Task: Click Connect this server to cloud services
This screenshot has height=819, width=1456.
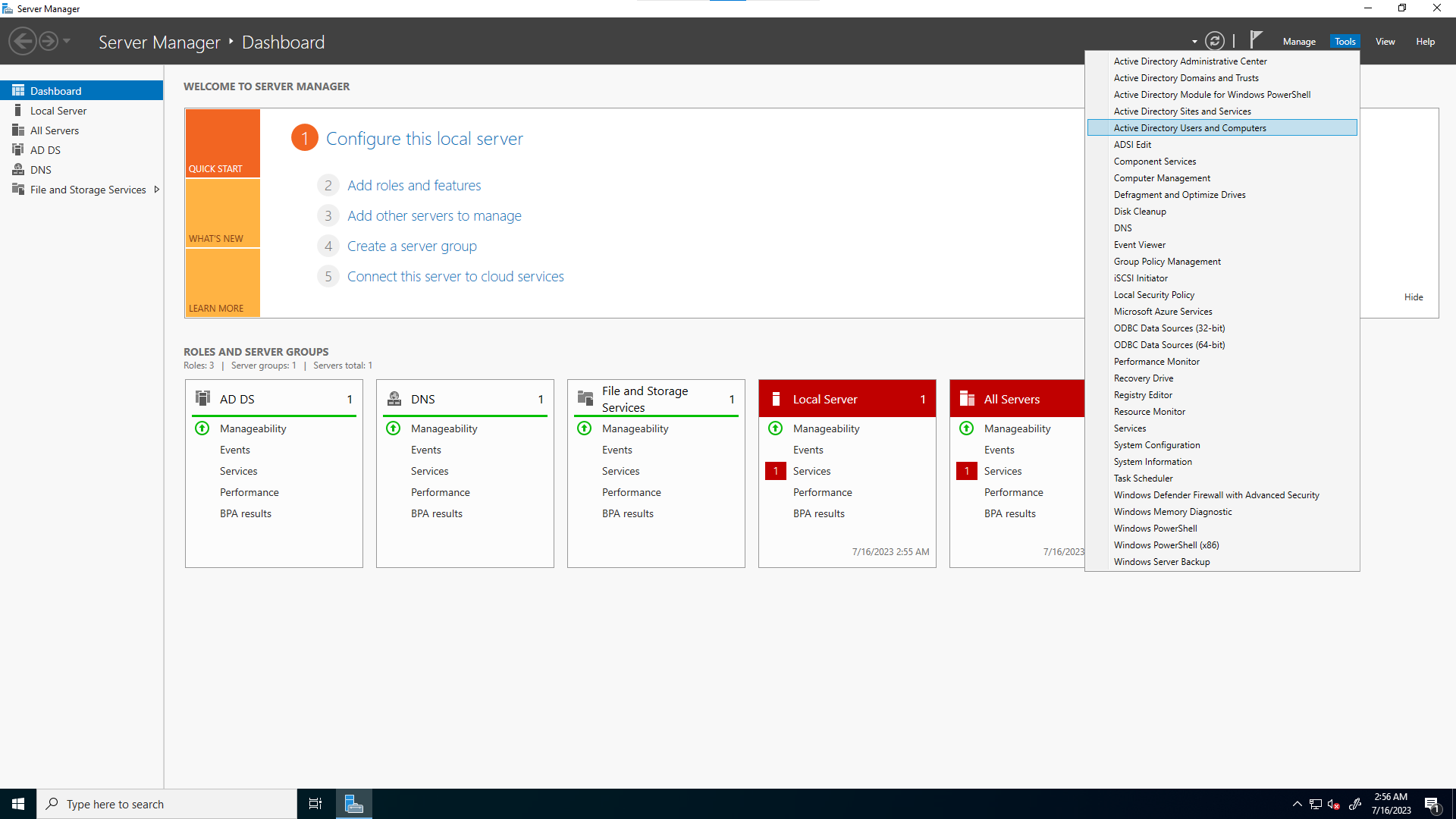Action: [x=455, y=276]
